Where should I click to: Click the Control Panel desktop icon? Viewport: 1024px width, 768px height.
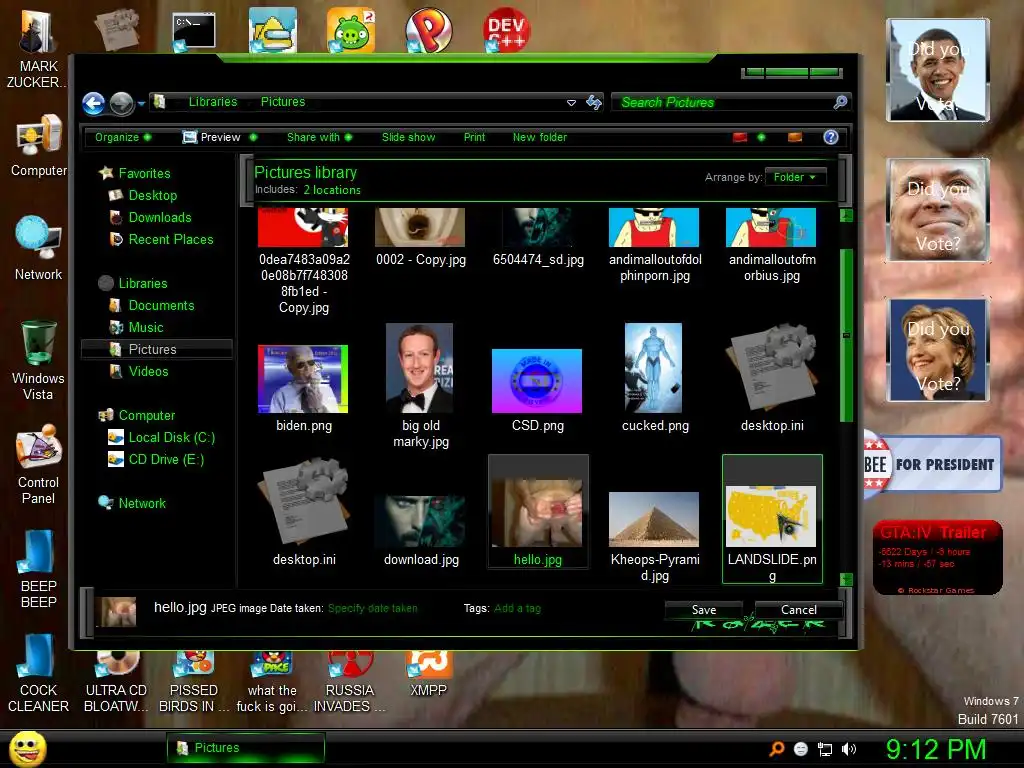[x=39, y=465]
